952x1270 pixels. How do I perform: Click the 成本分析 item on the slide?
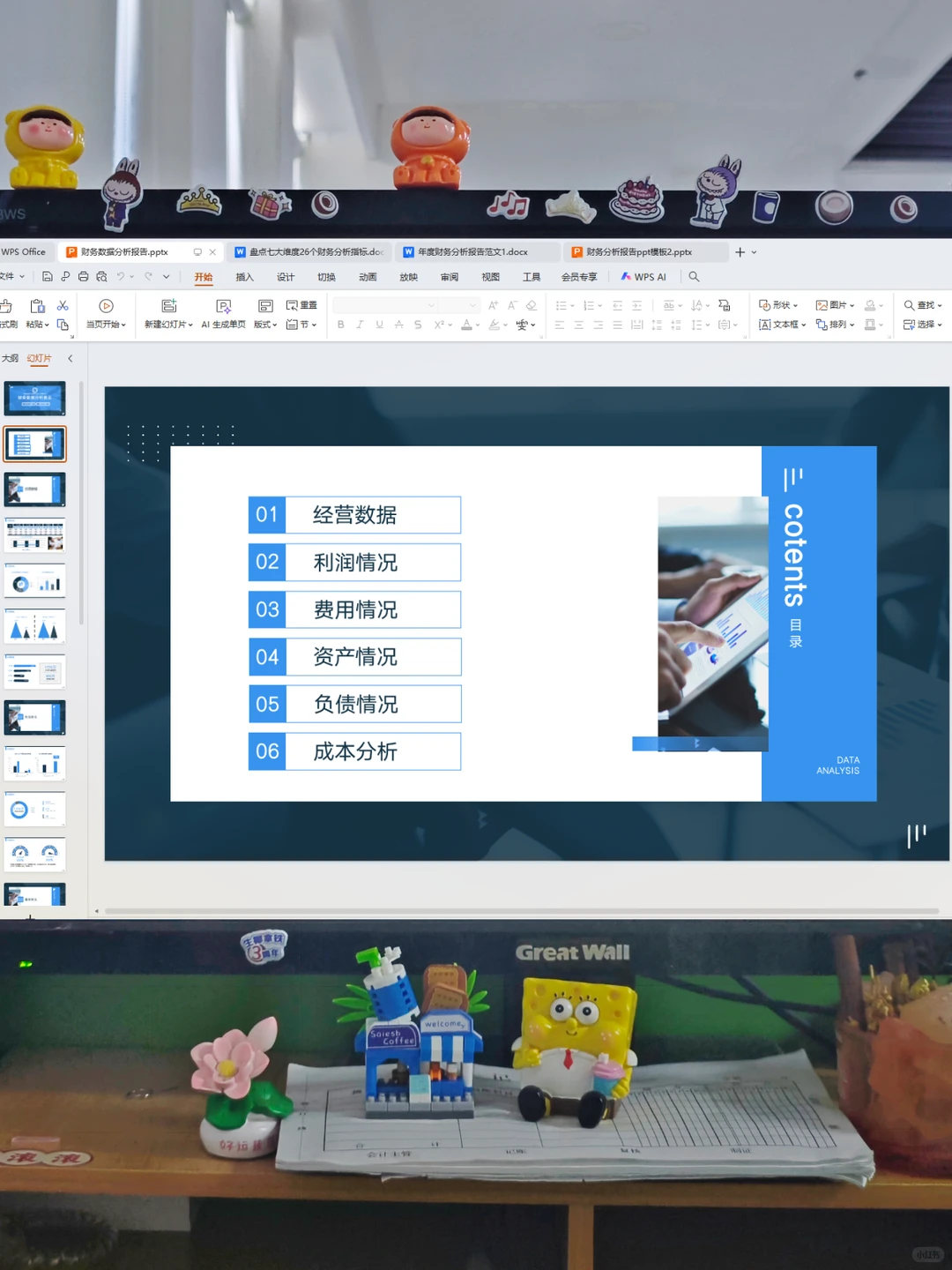[354, 751]
